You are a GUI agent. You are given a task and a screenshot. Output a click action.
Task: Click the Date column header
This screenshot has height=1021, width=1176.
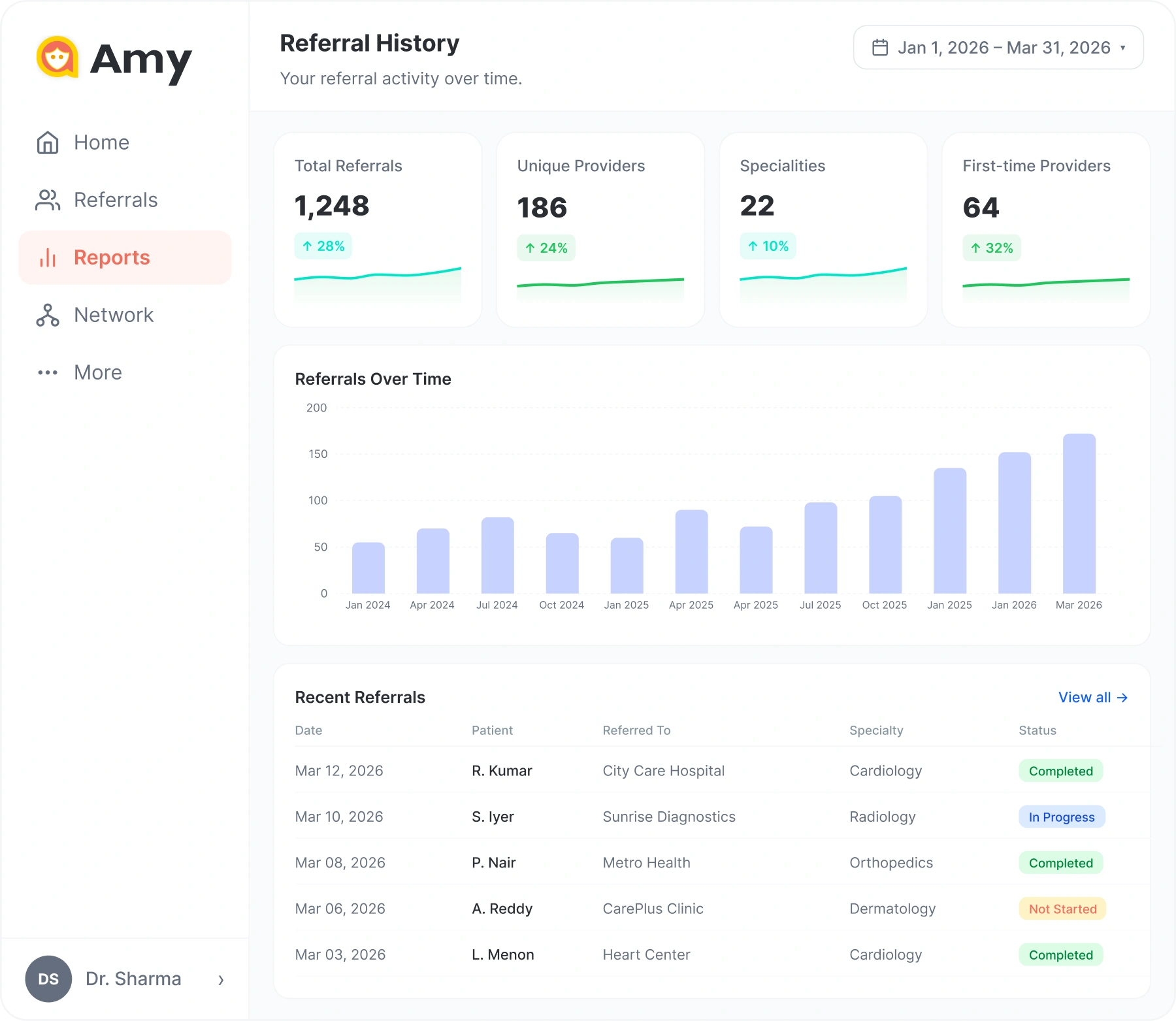pos(308,730)
